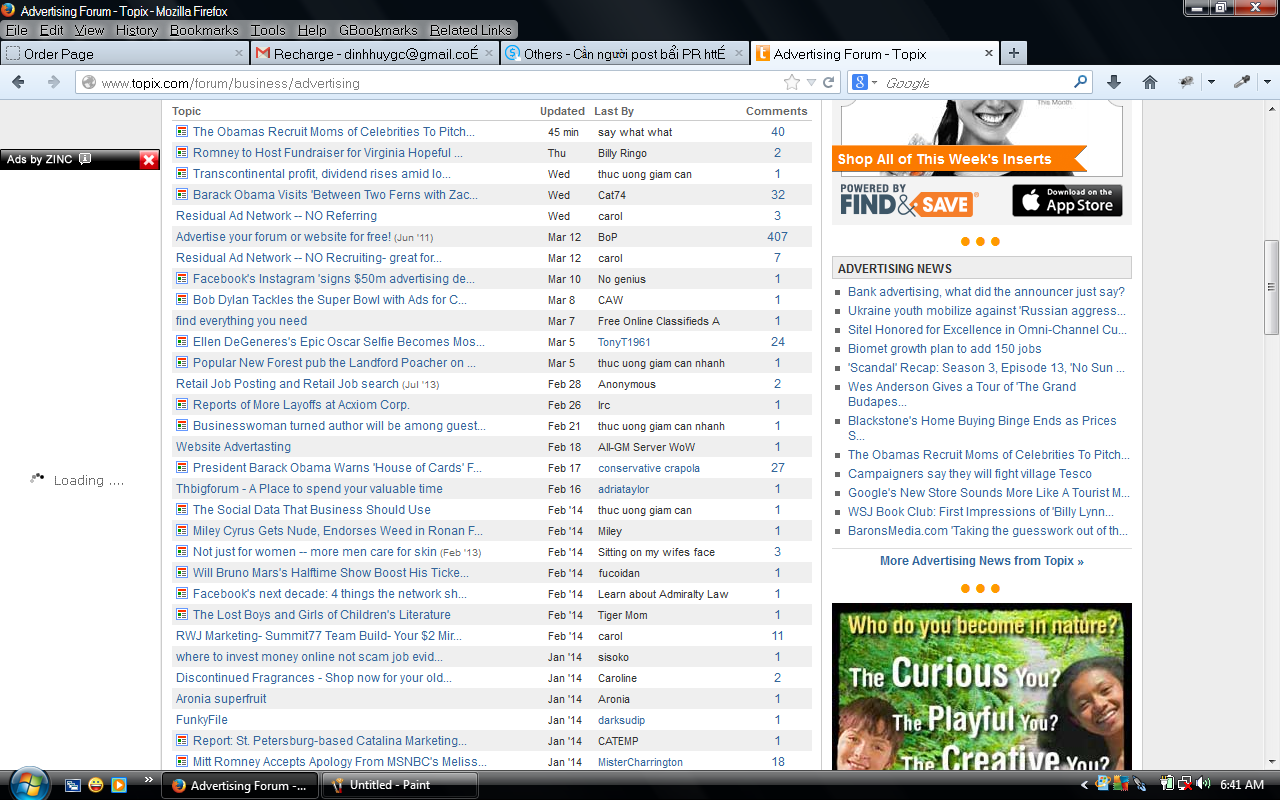The height and width of the screenshot is (800, 1280).
Task: Expand the quick launch overflow chevron
Action: pos(149,779)
